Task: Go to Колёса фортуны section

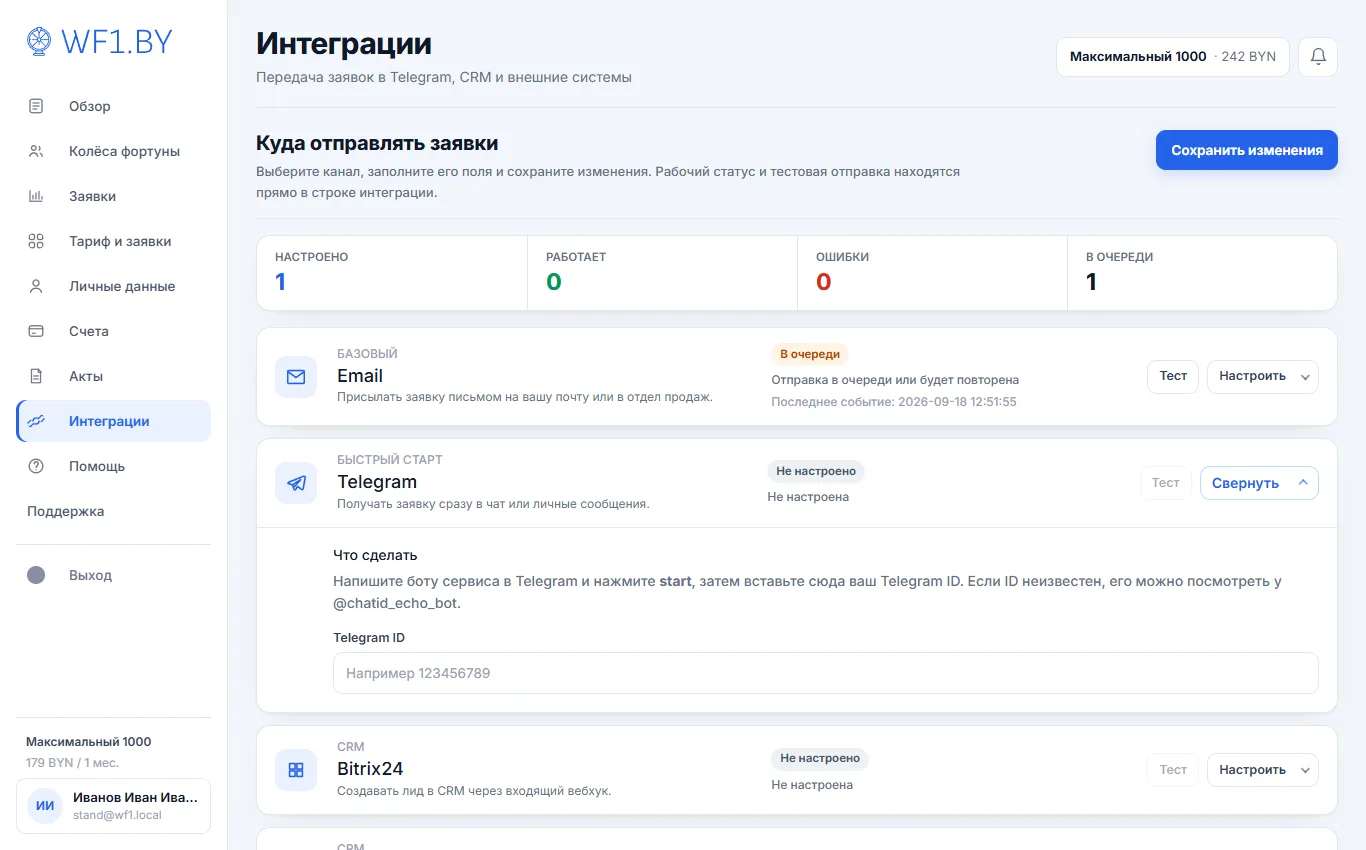Action: point(113,151)
